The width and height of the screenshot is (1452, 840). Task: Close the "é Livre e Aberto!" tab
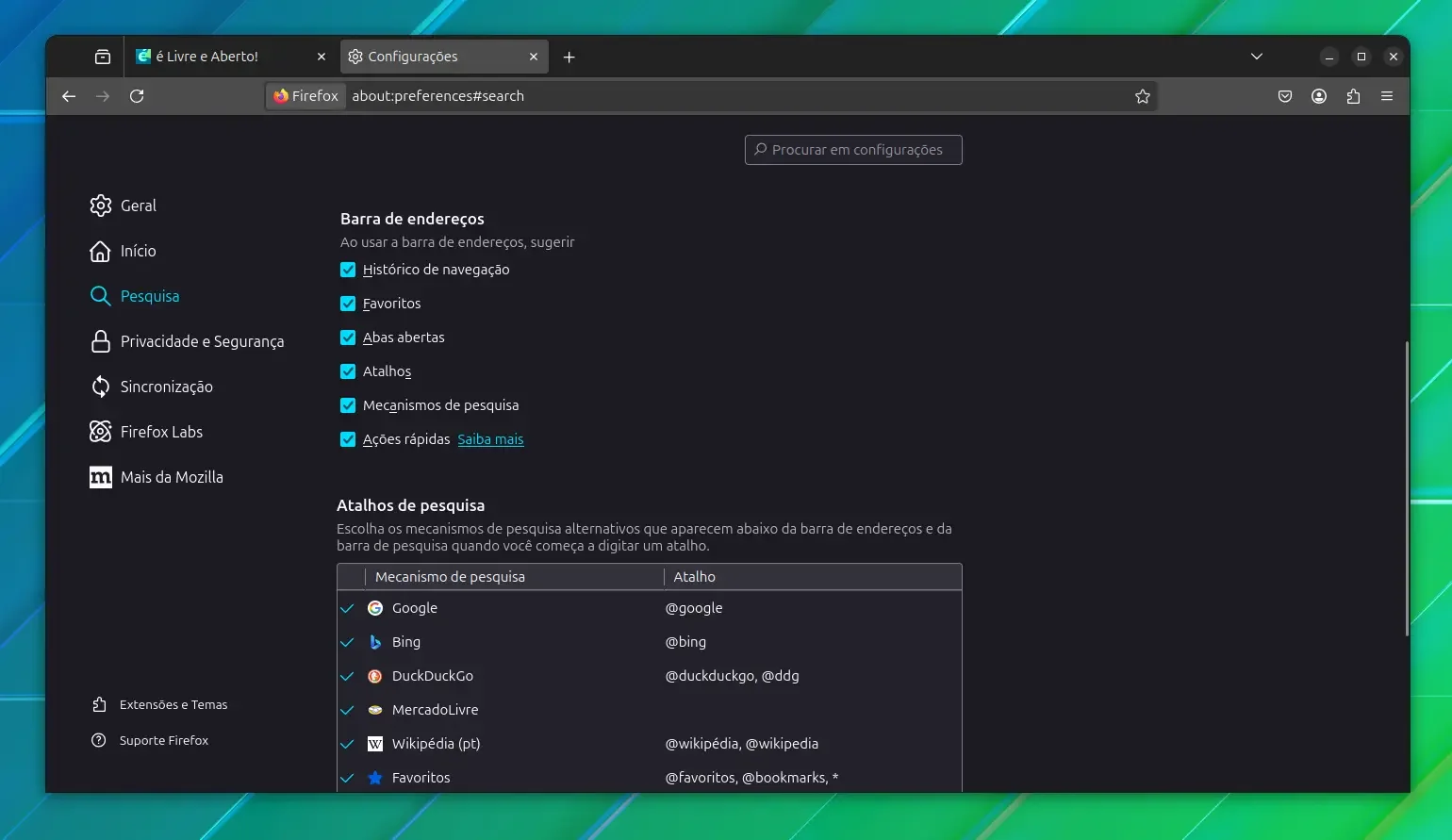coord(322,57)
